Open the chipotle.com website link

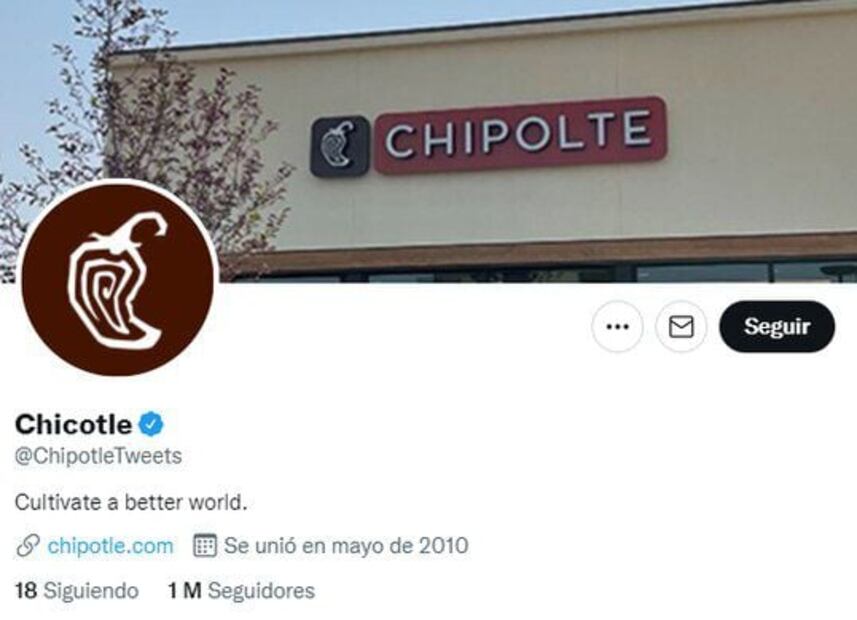point(110,546)
